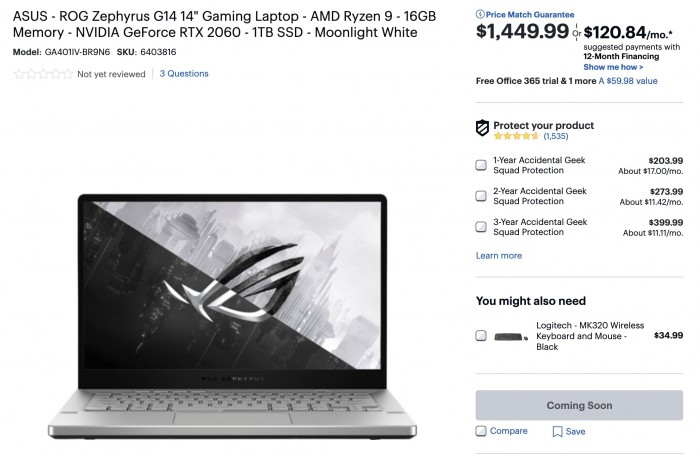Screen dimensions: 700x456
Task: Click the Price Match Guarantee link text
Action: point(531,15)
